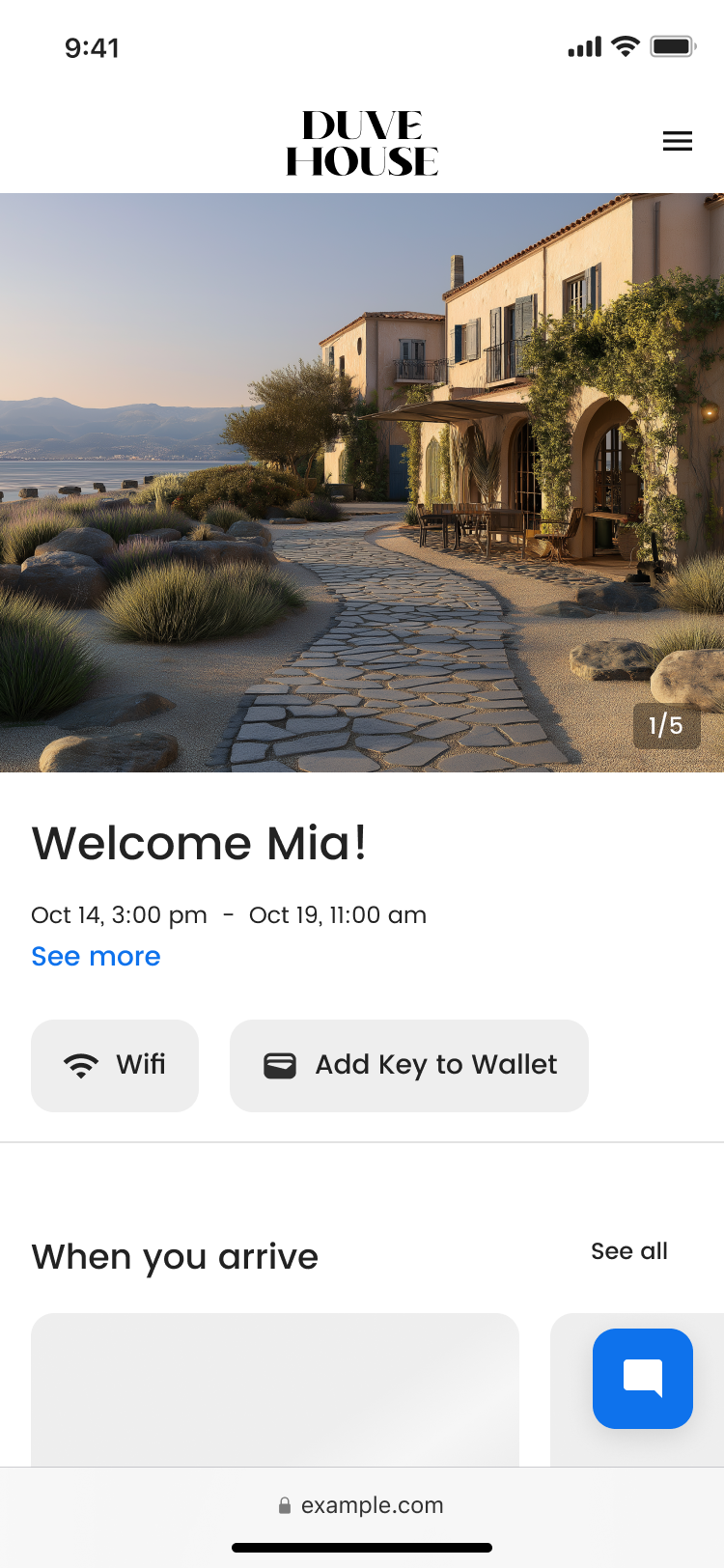Open the Wifi details button
Viewport: 724px width, 1568px height.
pos(115,1066)
